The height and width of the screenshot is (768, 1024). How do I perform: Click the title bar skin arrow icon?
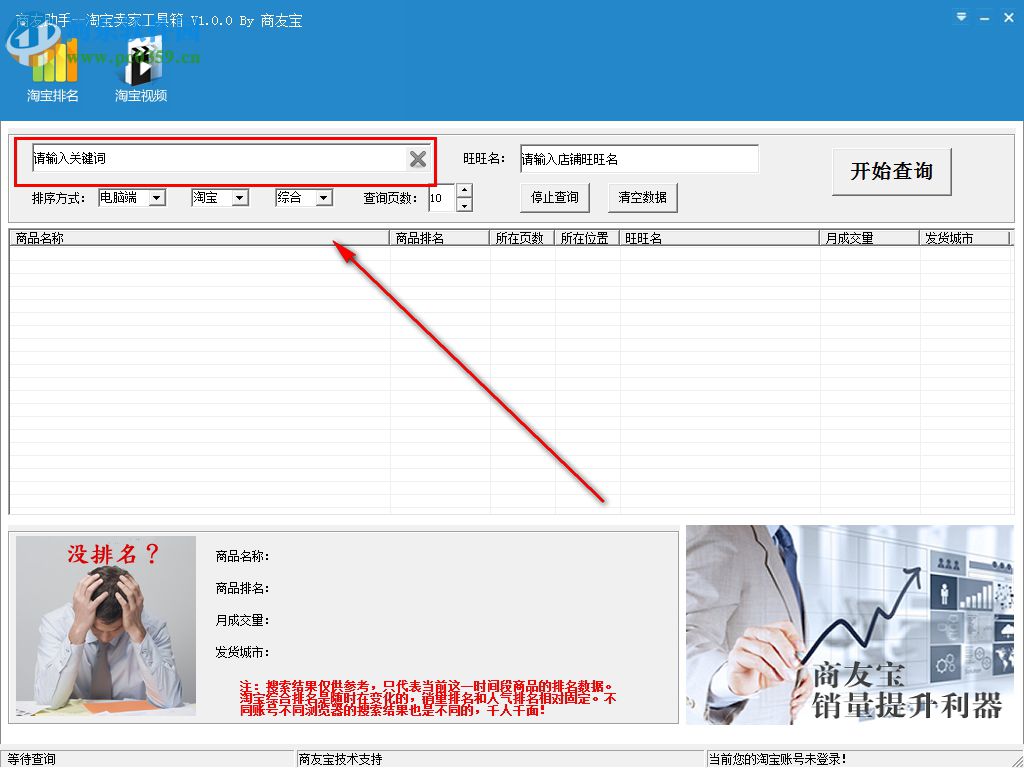[959, 17]
